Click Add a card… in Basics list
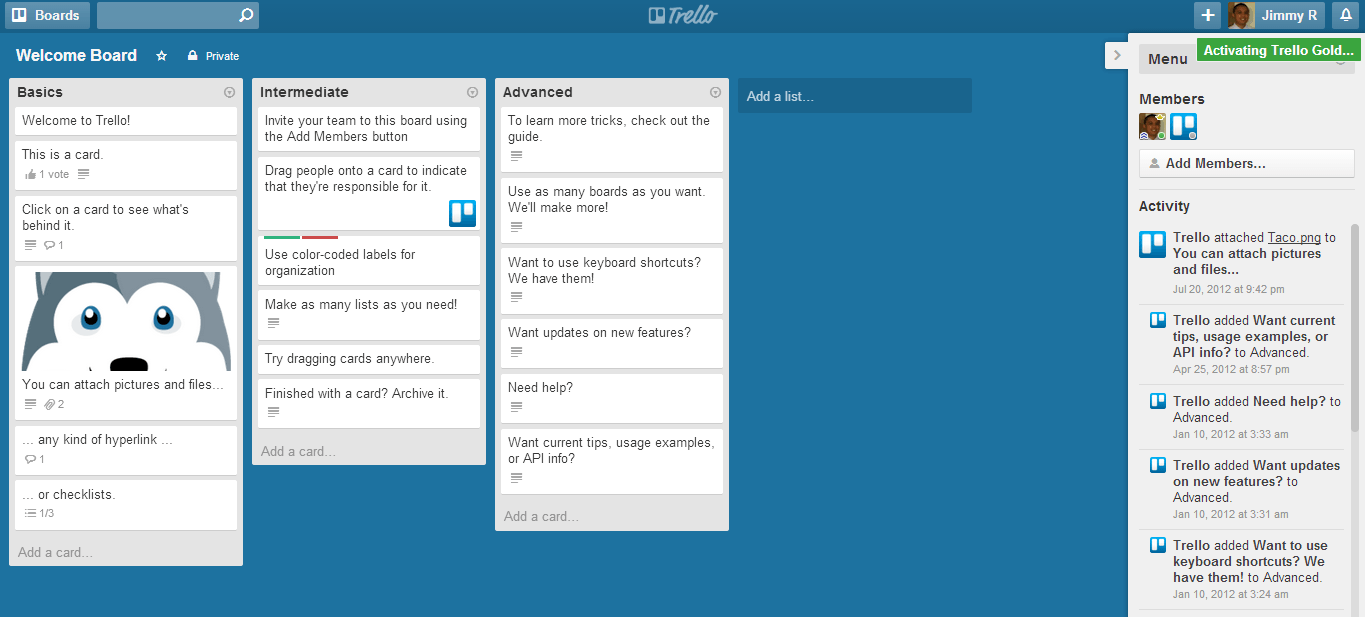 click(x=55, y=552)
